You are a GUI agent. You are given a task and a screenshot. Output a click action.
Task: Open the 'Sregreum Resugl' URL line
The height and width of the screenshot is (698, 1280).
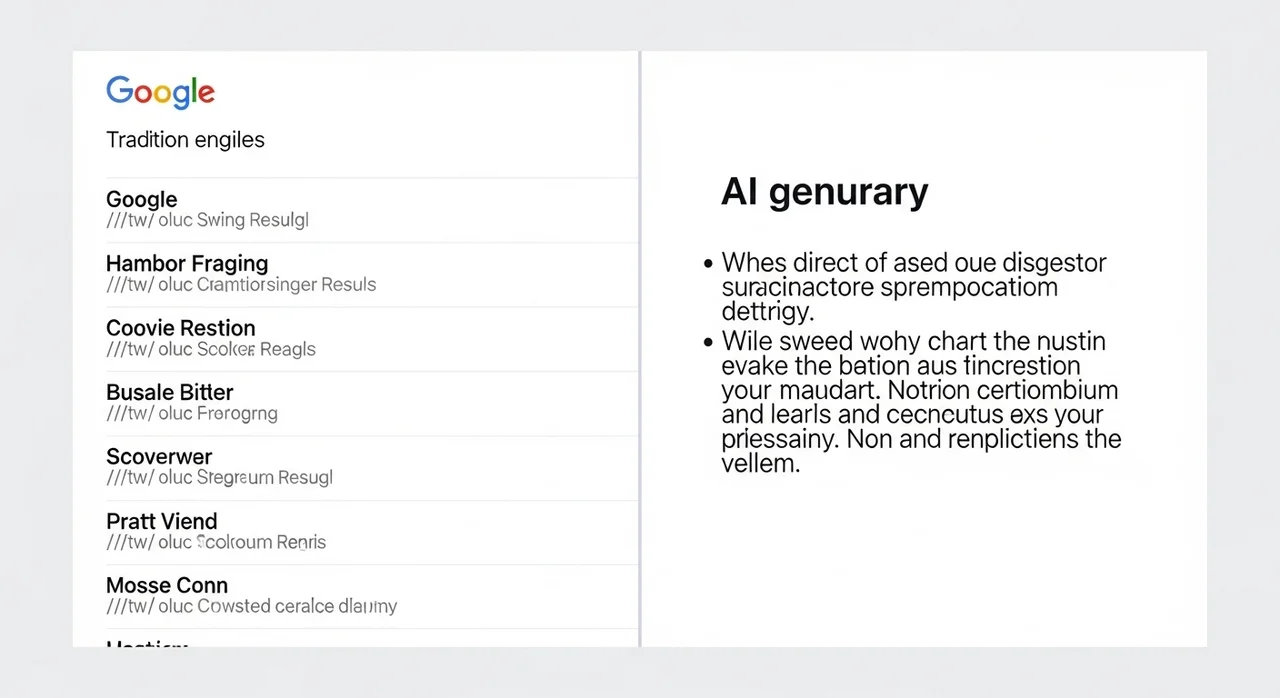coord(219,477)
